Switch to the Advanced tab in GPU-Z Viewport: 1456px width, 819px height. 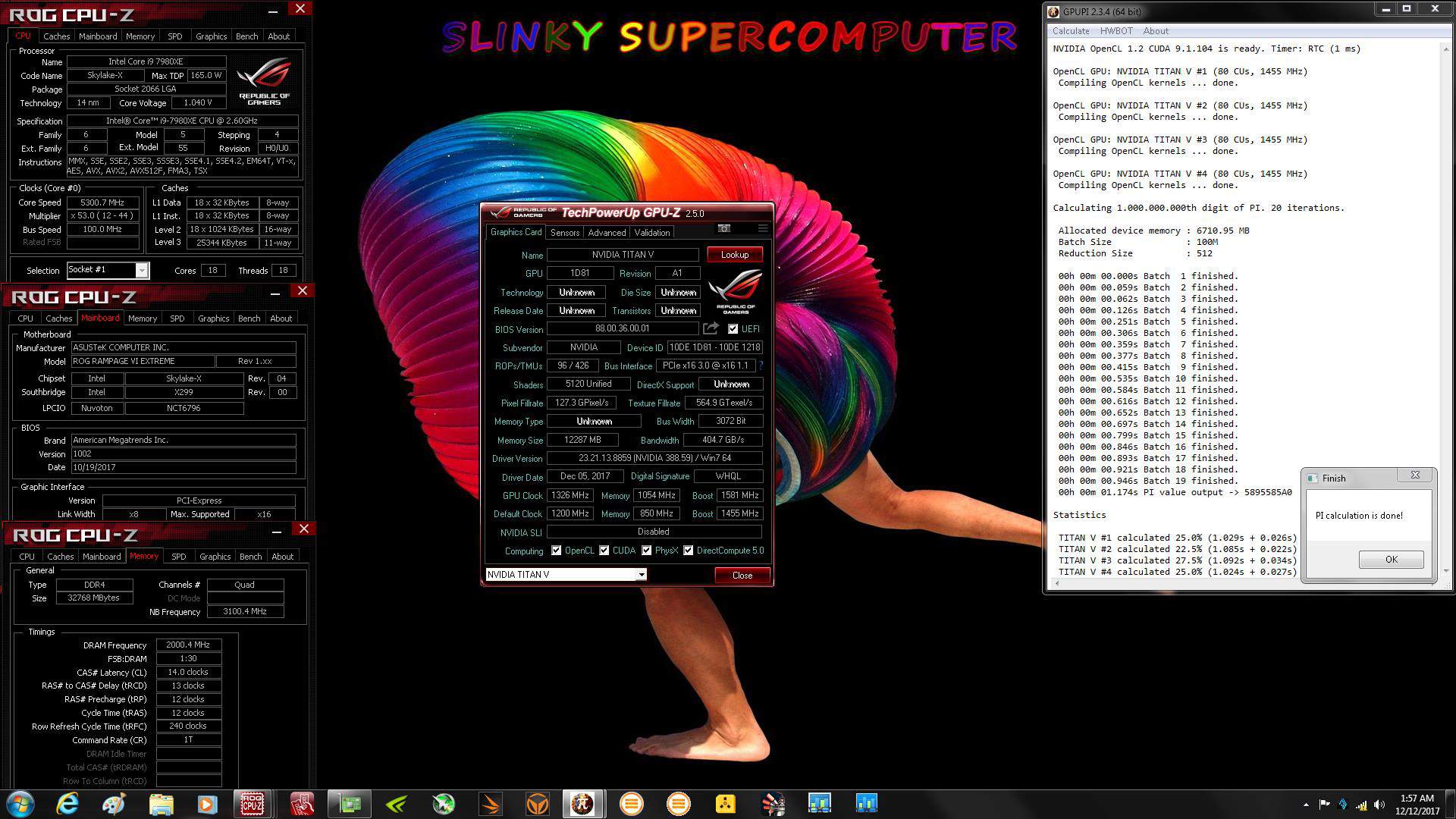607,233
